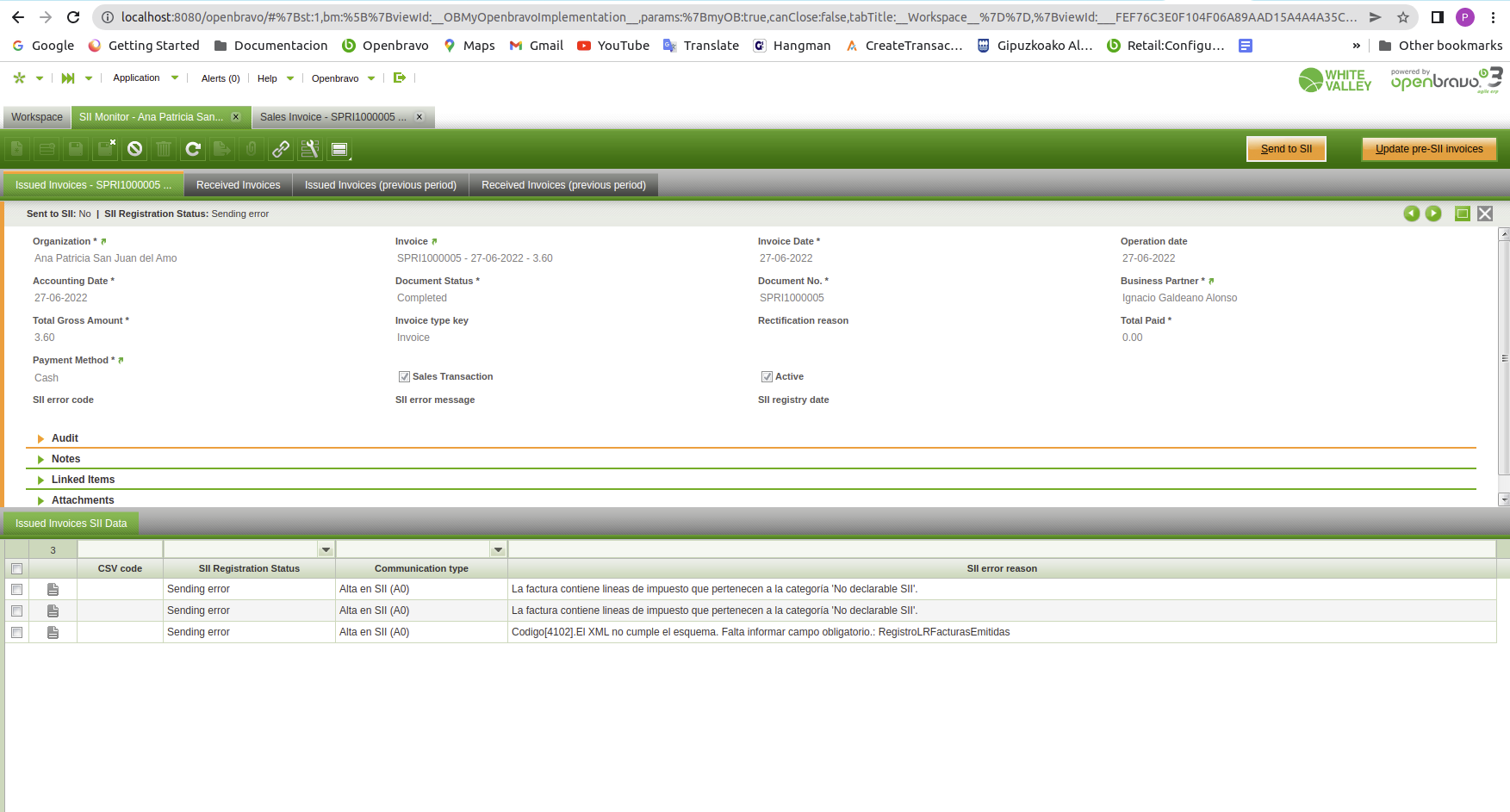Viewport: 1510px width, 812px height.
Task: Go to previous record with green left arrow
Action: click(1411, 214)
